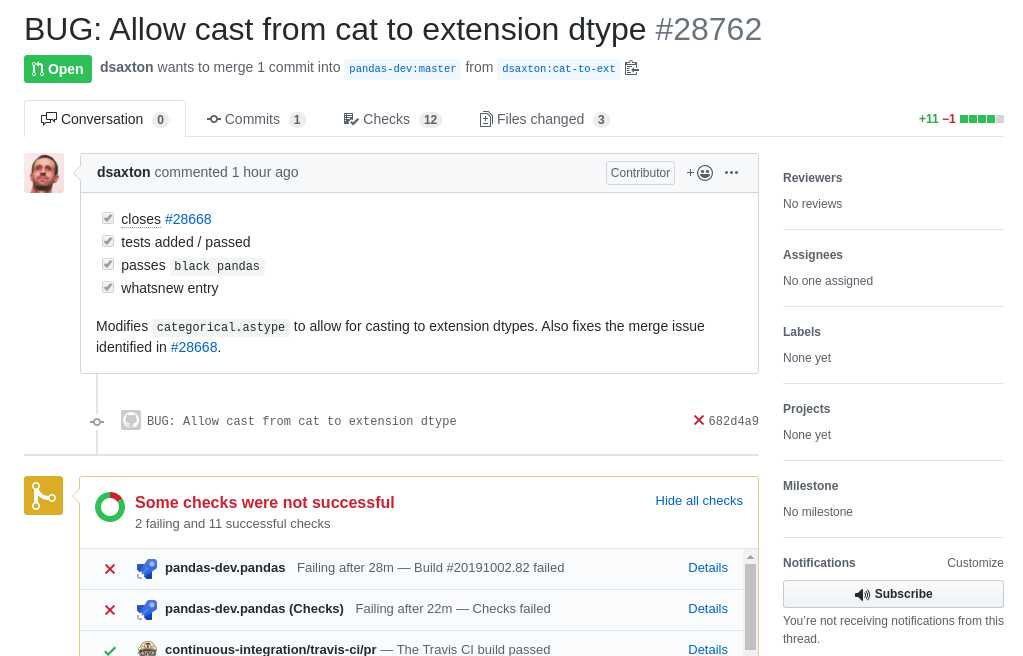This screenshot has width=1023, height=656.
Task: Click the Travis CI logo icon
Action: click(147, 649)
